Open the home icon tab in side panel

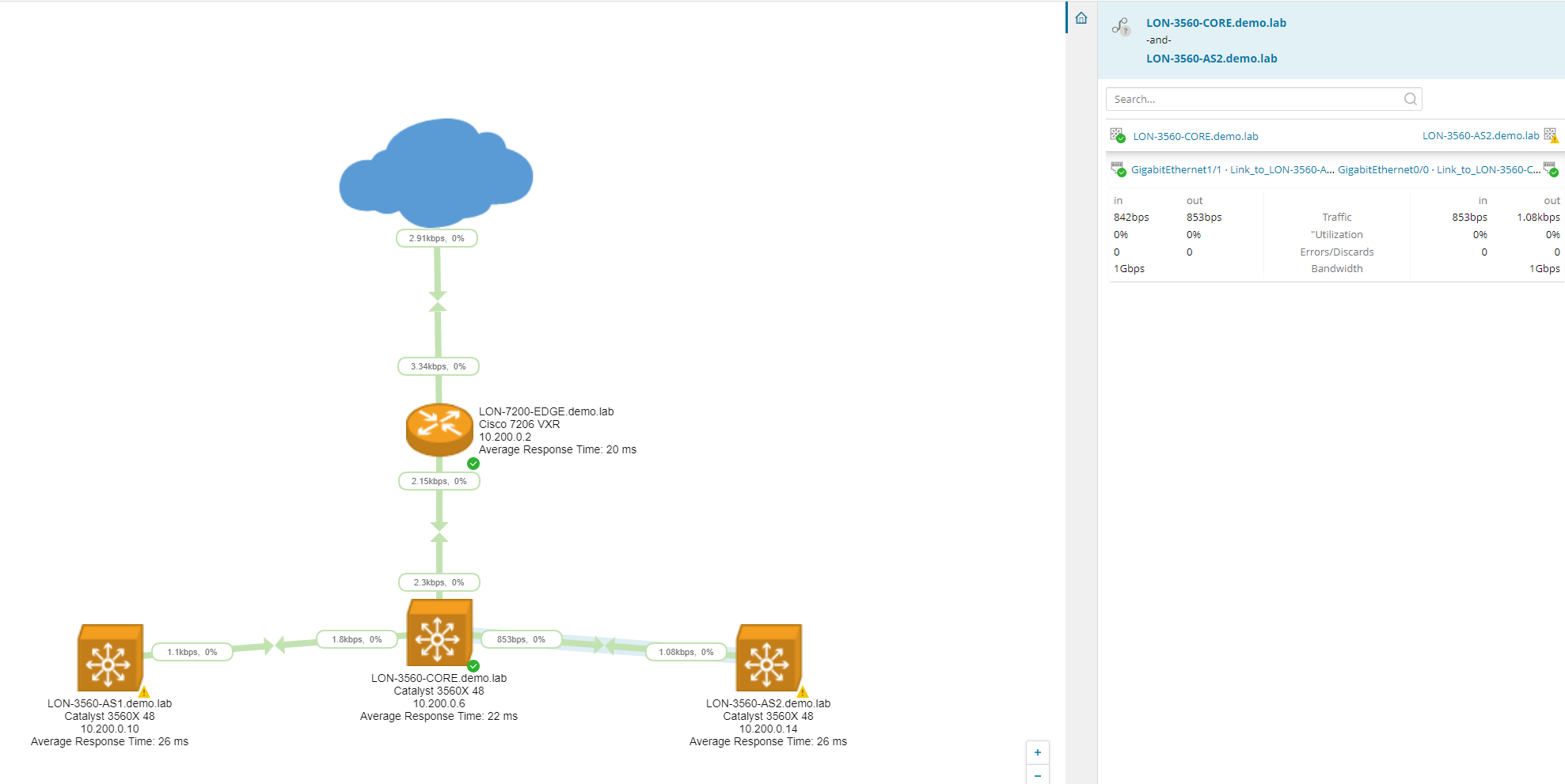click(1081, 18)
